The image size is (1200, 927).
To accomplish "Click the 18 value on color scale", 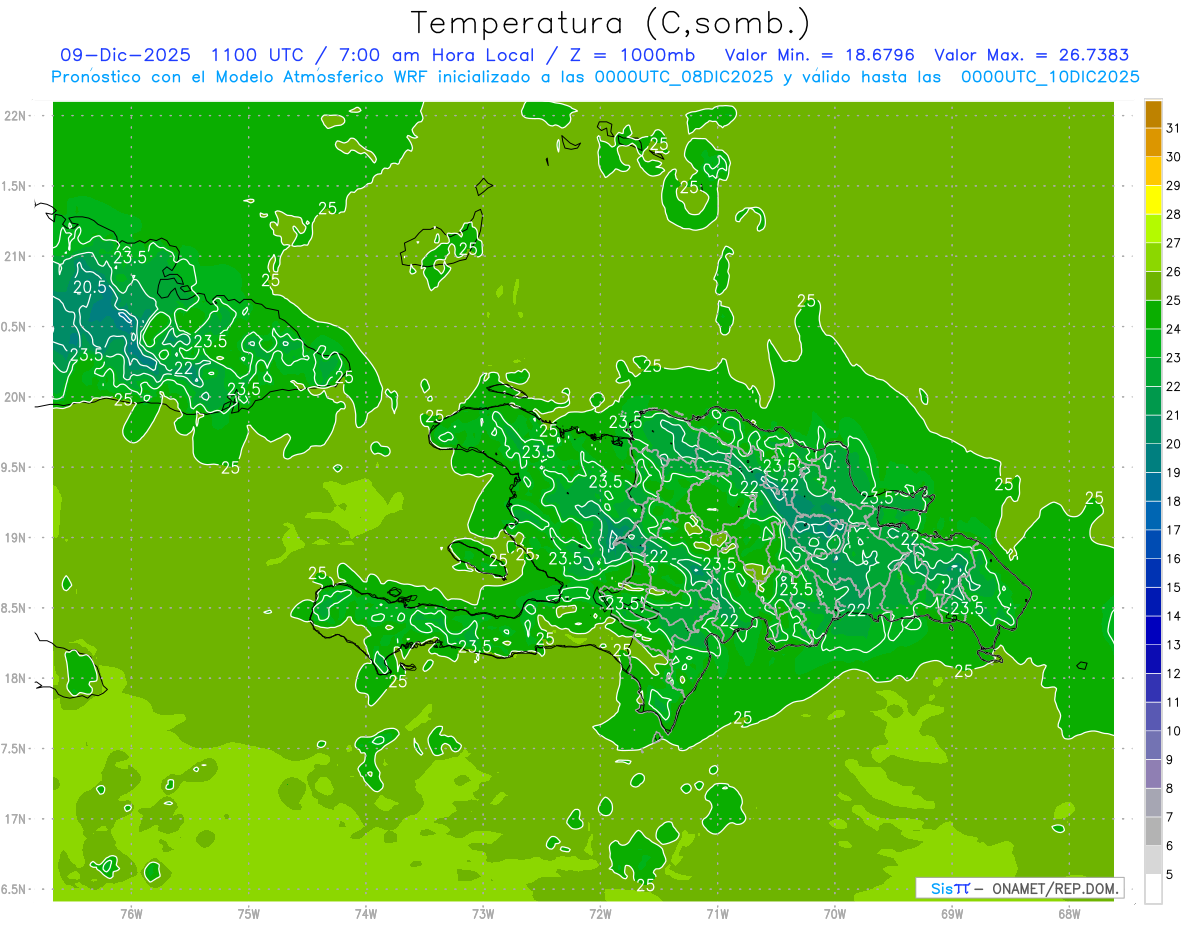I will point(1173,502).
